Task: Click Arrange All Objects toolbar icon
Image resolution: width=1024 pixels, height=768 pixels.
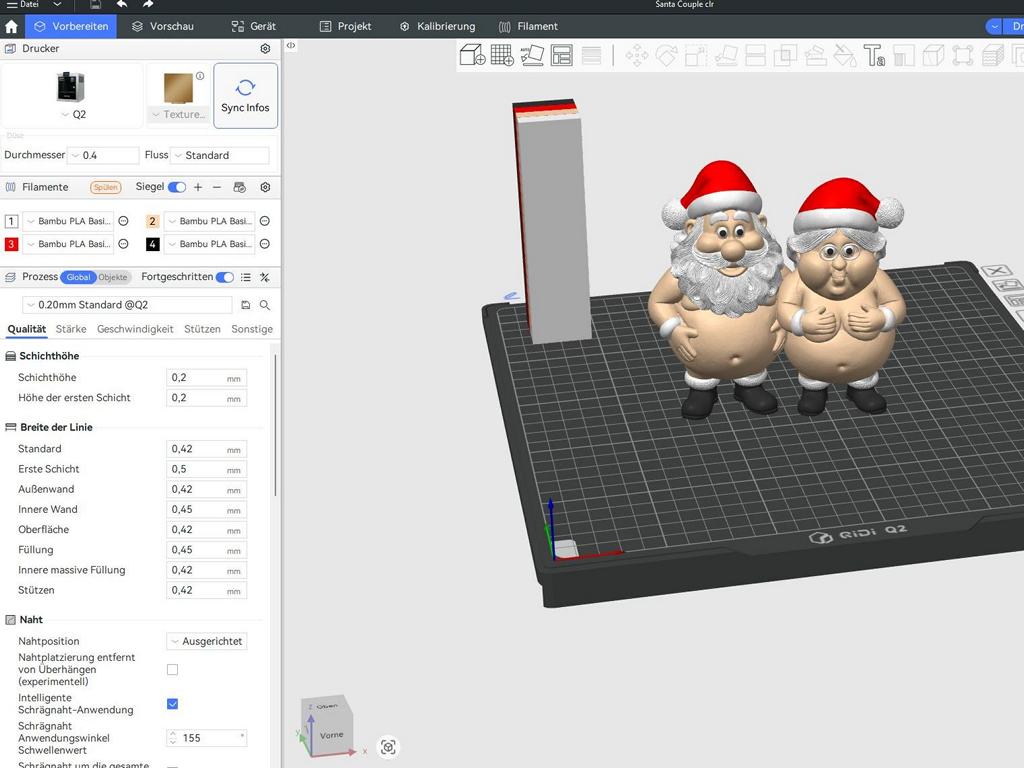Action: pyautogui.click(x=562, y=55)
